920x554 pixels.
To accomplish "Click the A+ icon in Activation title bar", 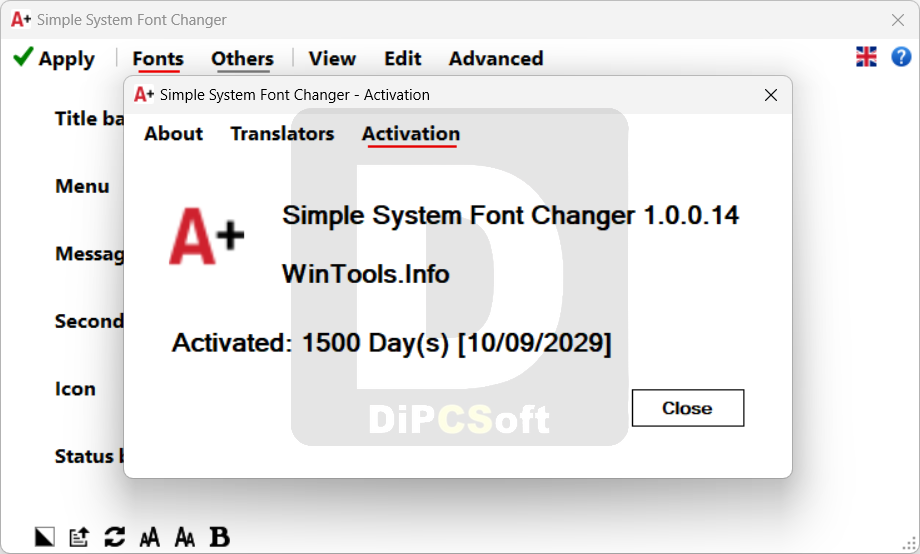I will [144, 94].
